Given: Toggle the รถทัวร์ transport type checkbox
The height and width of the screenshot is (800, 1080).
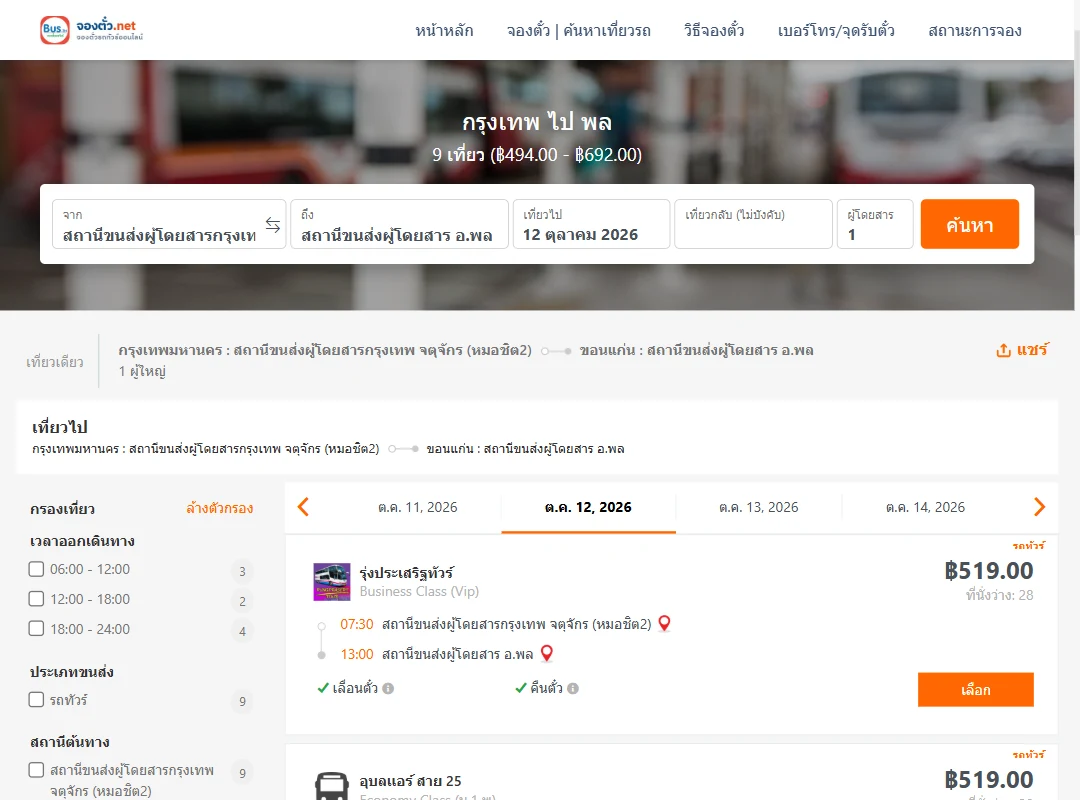Looking at the screenshot, I should point(37,699).
